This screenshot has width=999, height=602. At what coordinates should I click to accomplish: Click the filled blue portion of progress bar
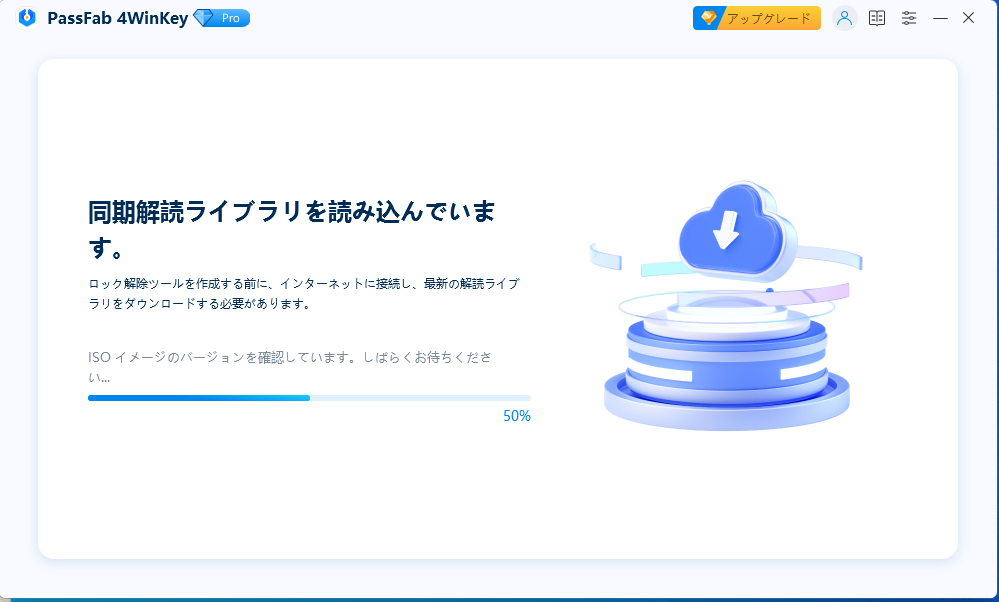[198, 398]
